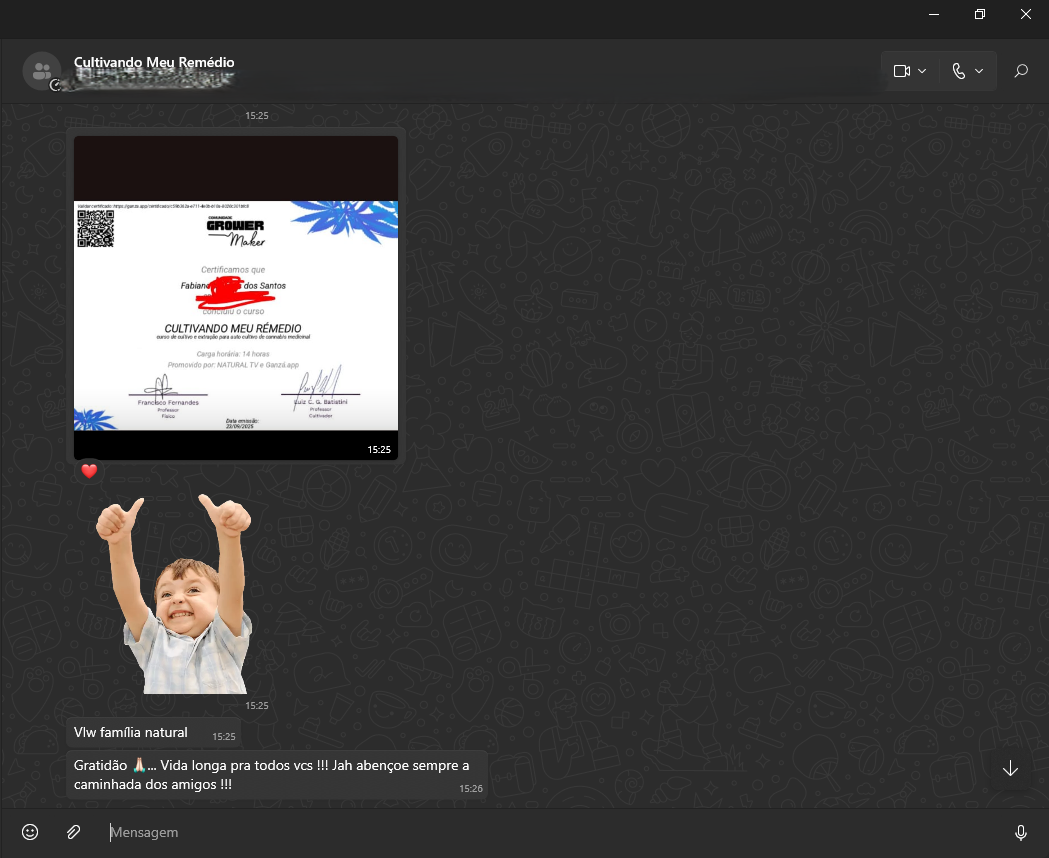Click the red heart reaction below the image
The image size is (1049, 858).
coord(89,471)
